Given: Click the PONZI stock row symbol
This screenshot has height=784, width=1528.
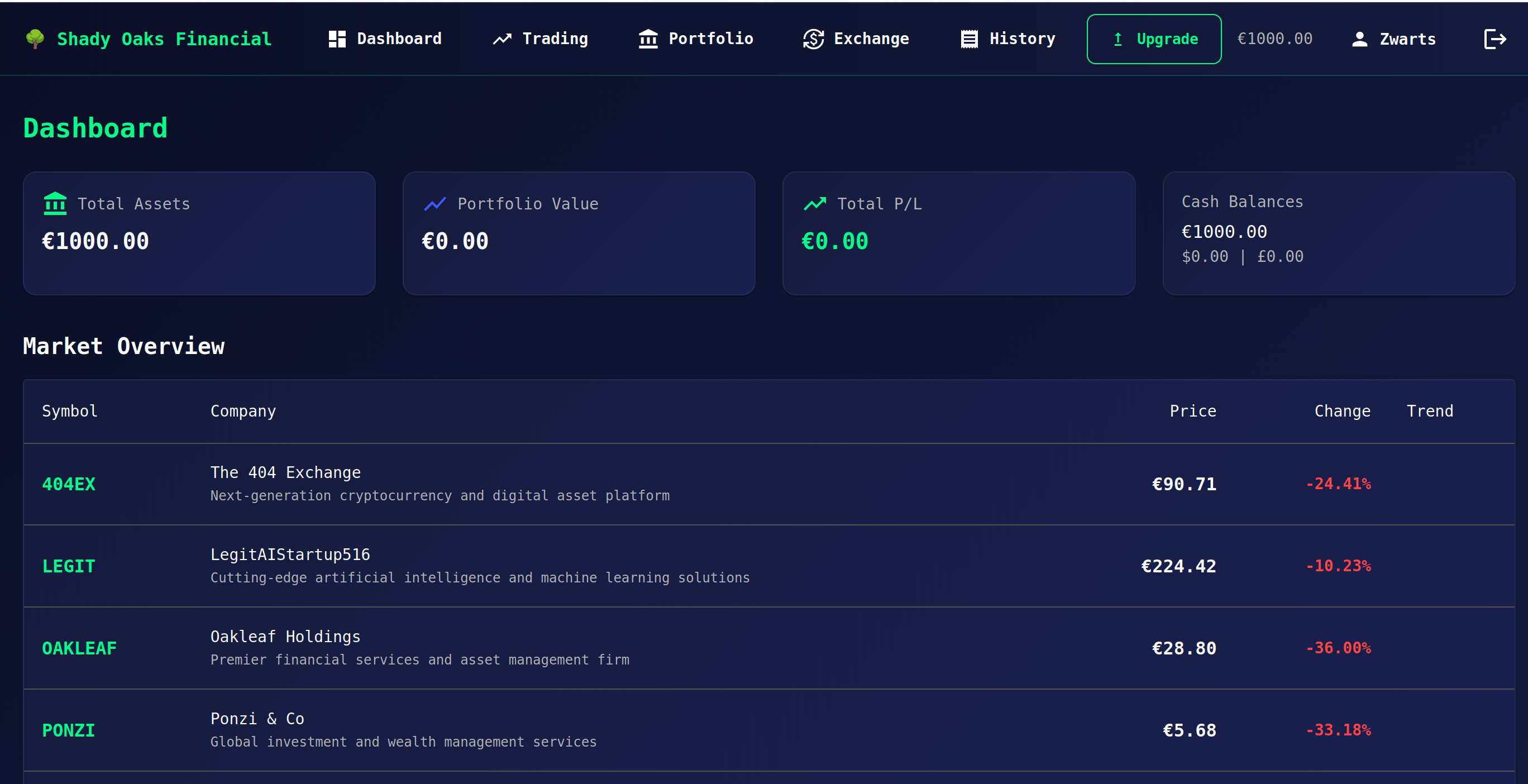Looking at the screenshot, I should pos(69,730).
